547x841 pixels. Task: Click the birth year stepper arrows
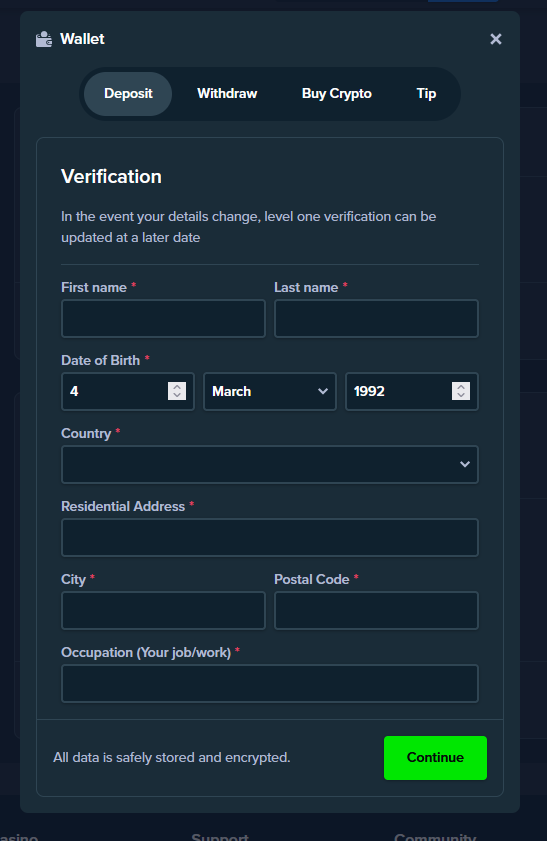461,391
